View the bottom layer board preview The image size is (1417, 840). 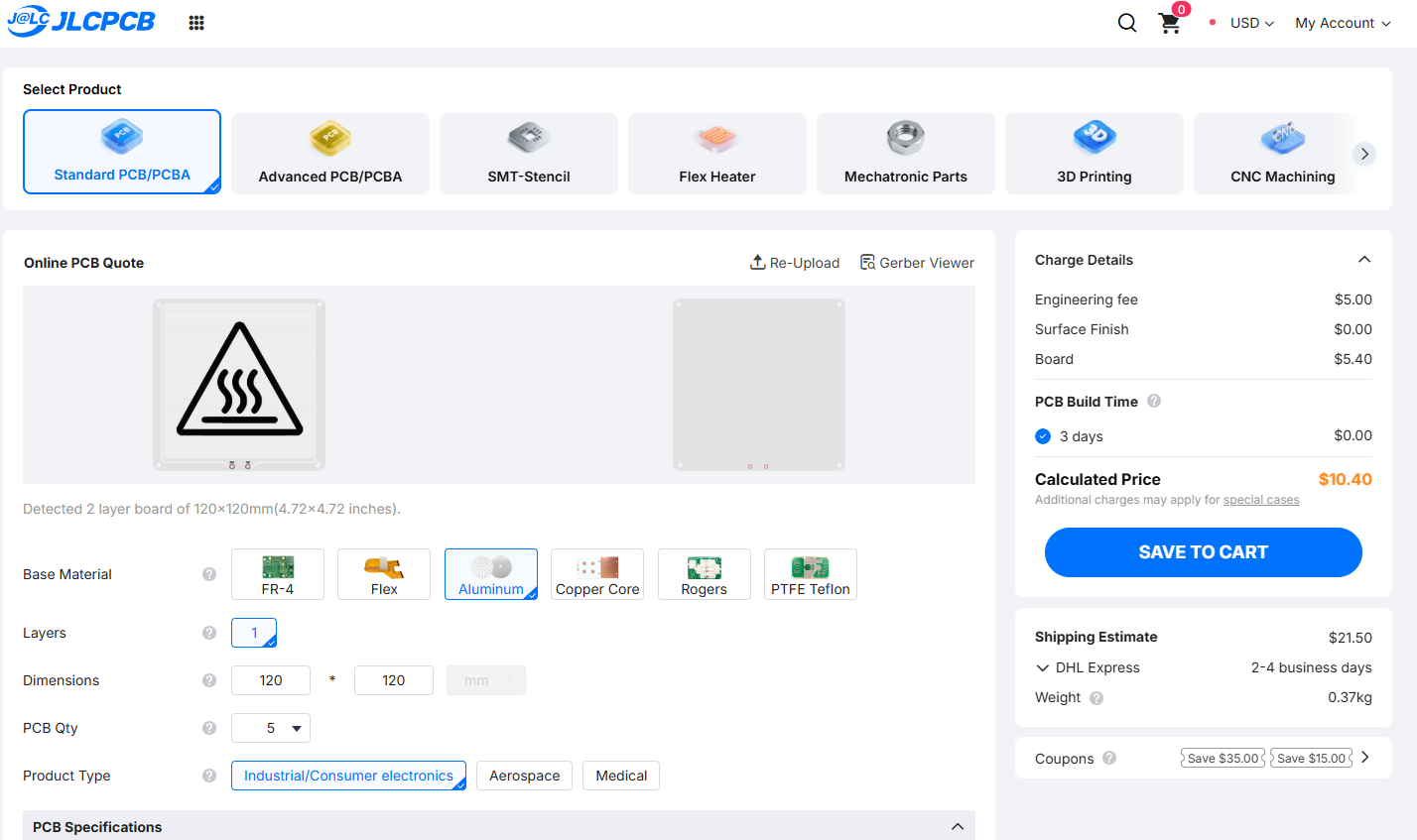tap(759, 385)
